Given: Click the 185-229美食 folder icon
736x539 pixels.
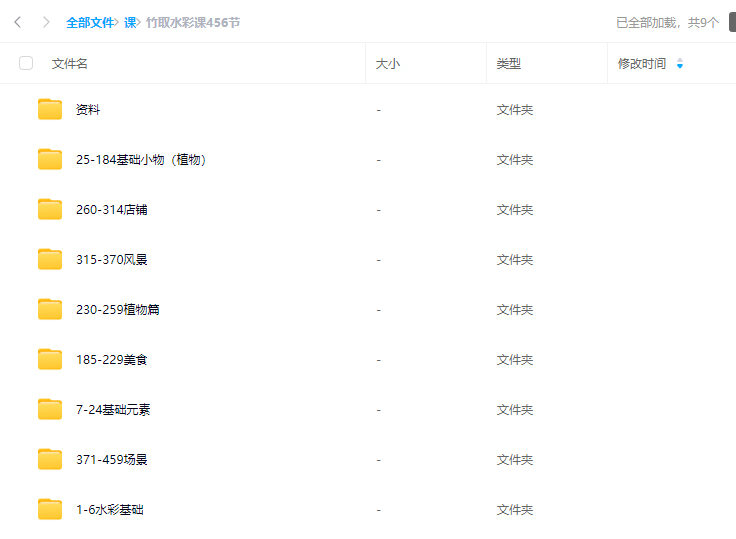Looking at the screenshot, I should (x=50, y=359).
